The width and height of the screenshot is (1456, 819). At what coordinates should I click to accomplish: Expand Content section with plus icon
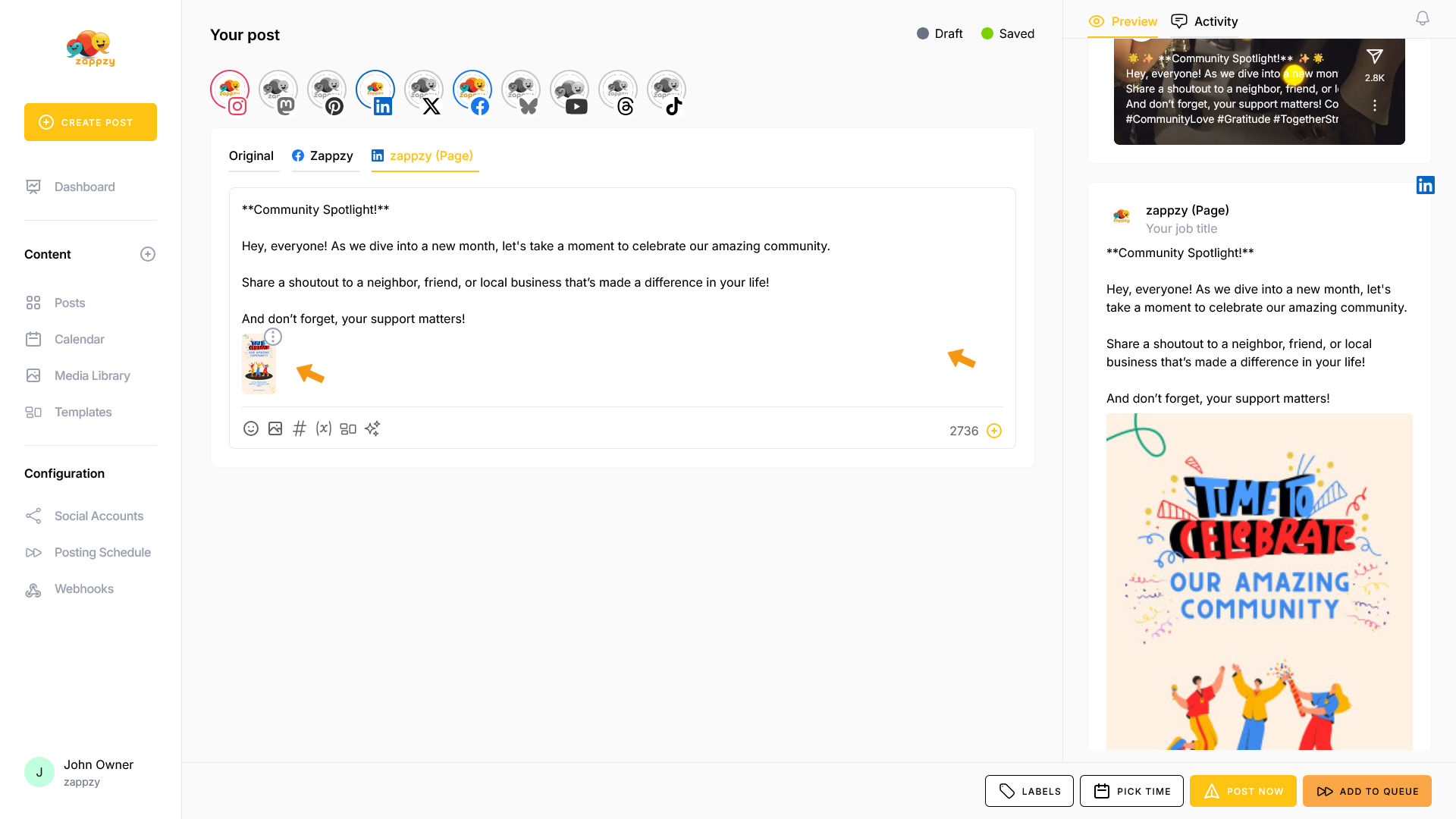tap(148, 254)
